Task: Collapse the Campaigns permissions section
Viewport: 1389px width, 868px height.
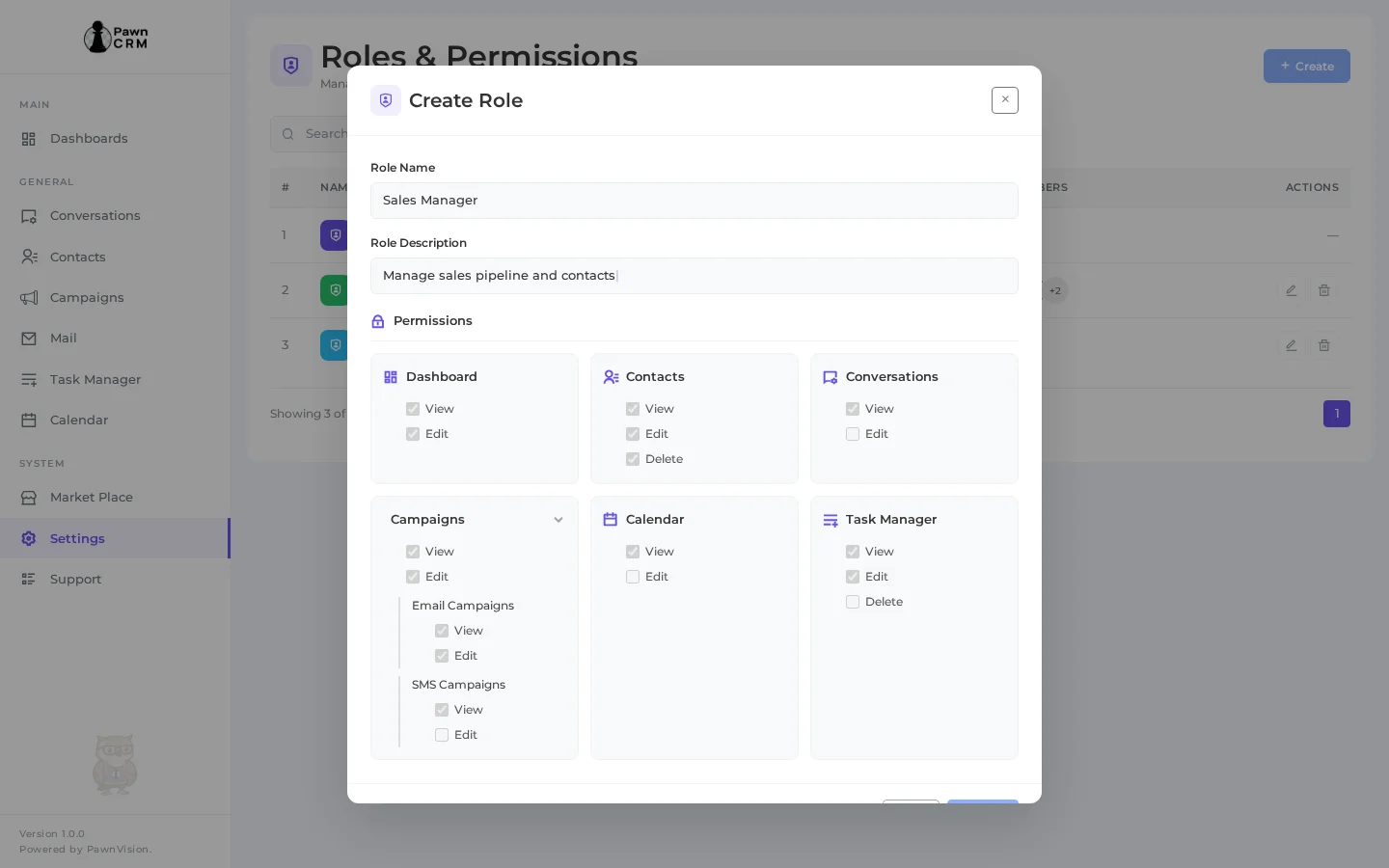Action: pos(558,520)
